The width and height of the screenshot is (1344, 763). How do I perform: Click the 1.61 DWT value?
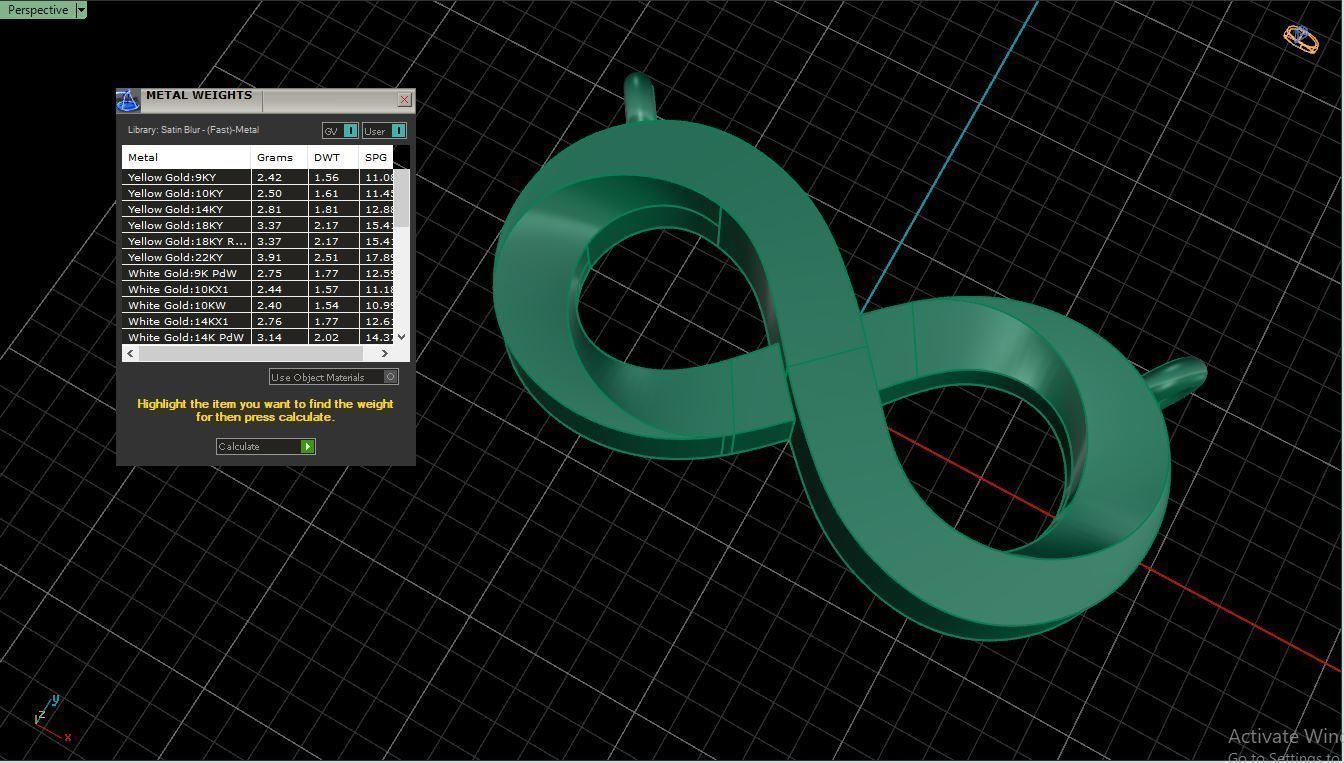click(x=326, y=193)
